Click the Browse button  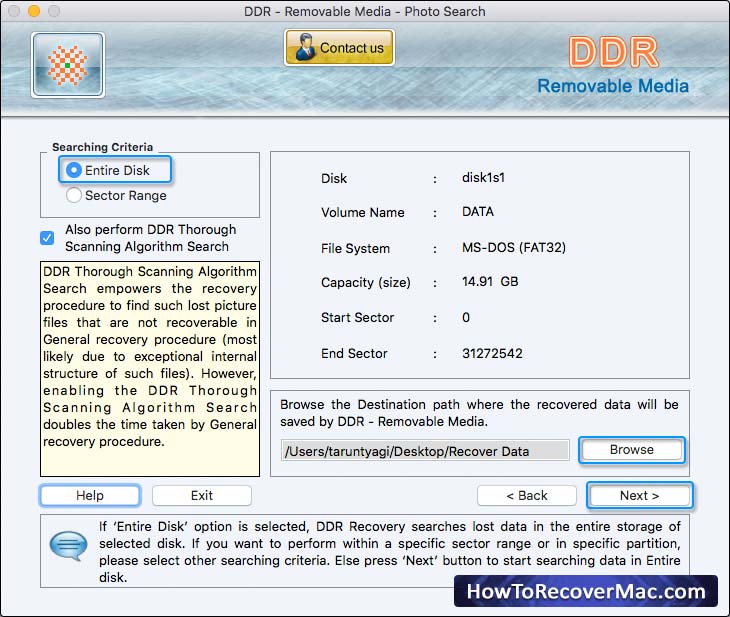tap(632, 450)
